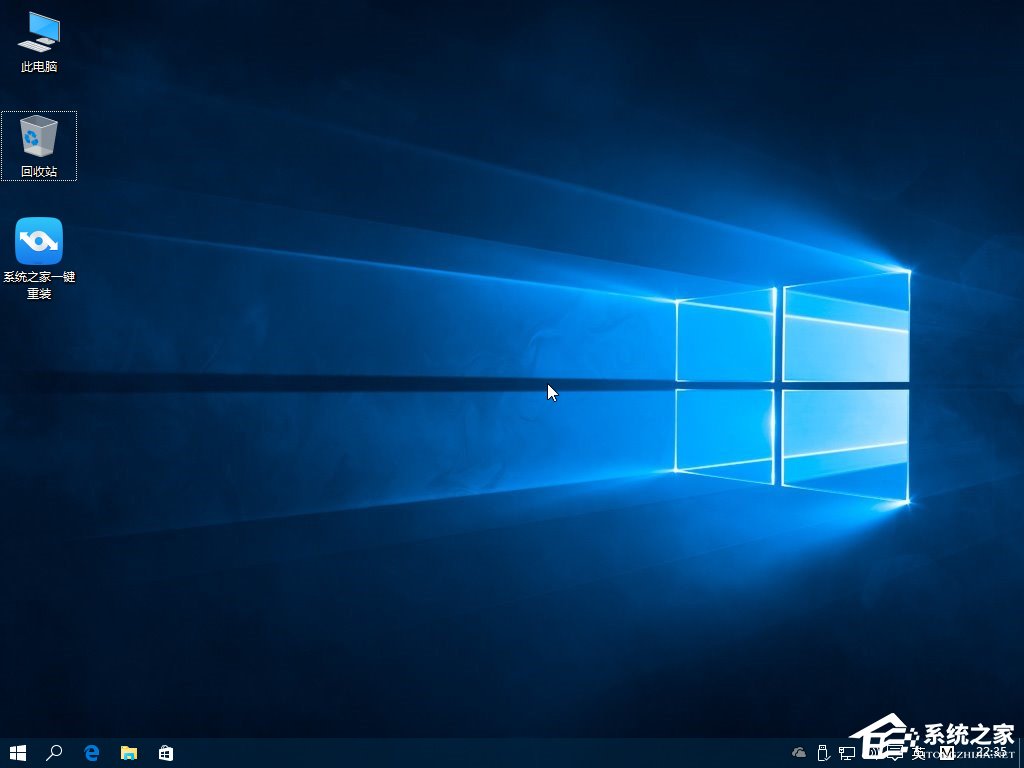Open Microsoft Store from the taskbar
The height and width of the screenshot is (768, 1024).
coord(165,753)
